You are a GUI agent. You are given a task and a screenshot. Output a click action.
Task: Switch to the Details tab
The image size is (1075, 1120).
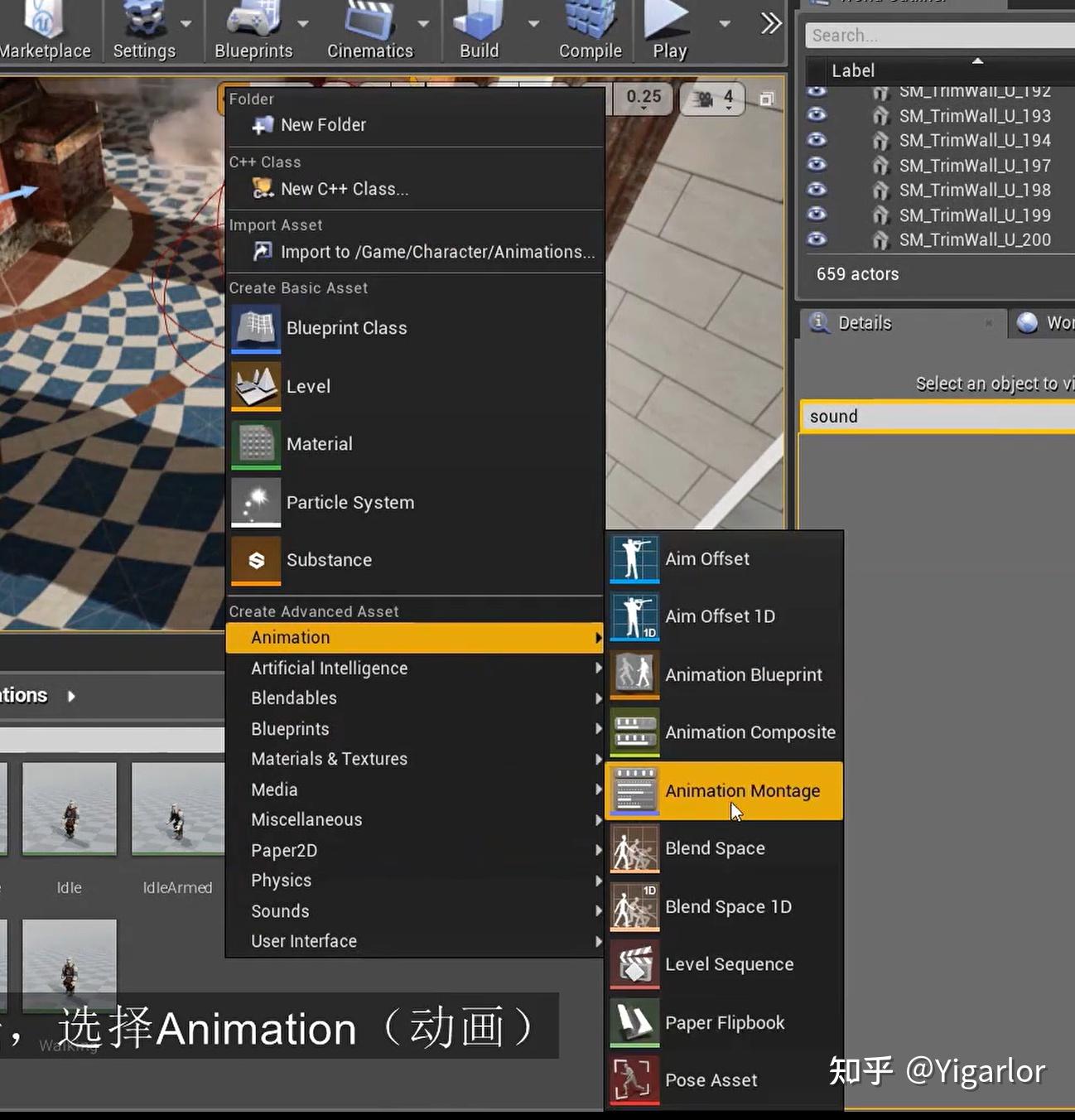point(902,323)
